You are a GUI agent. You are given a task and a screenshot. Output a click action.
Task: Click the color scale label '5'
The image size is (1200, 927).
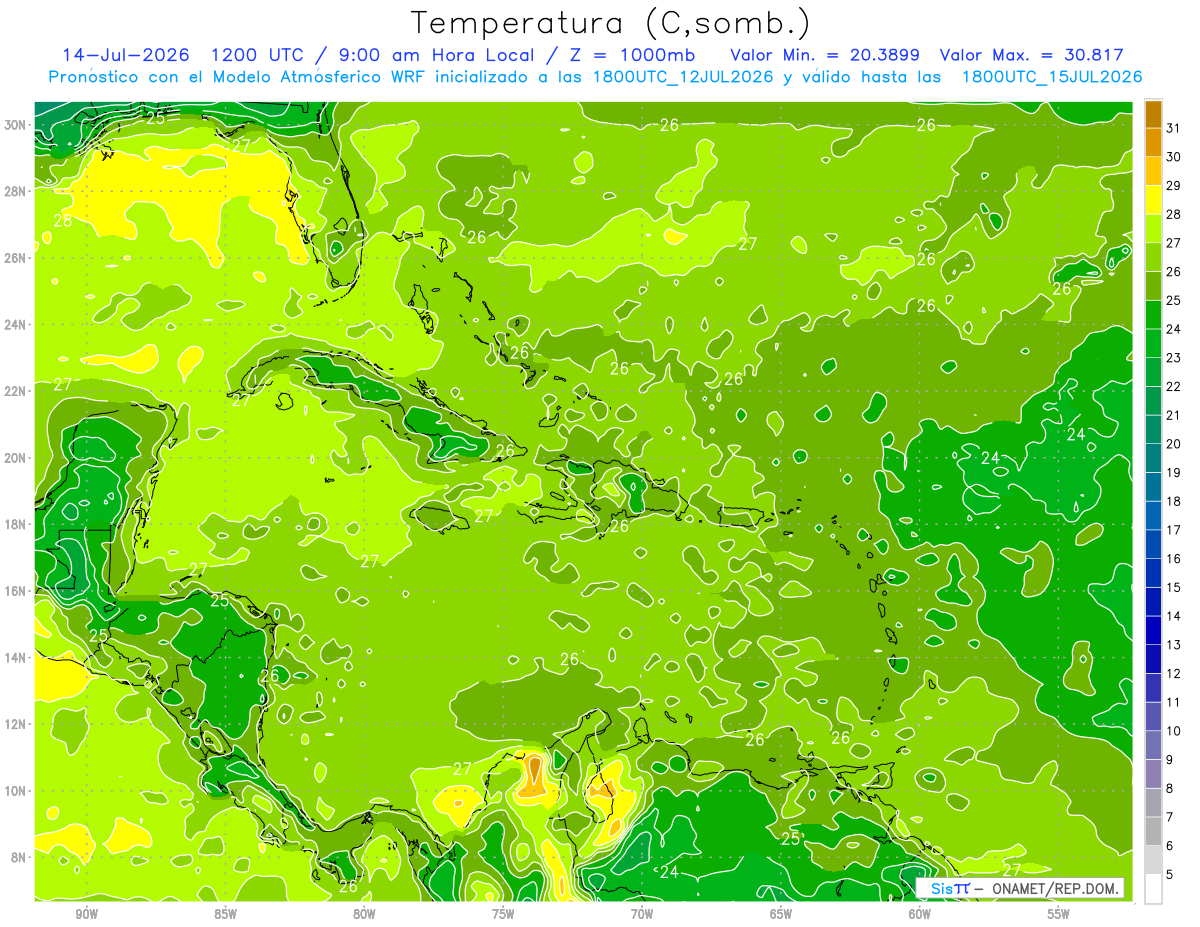1170,875
